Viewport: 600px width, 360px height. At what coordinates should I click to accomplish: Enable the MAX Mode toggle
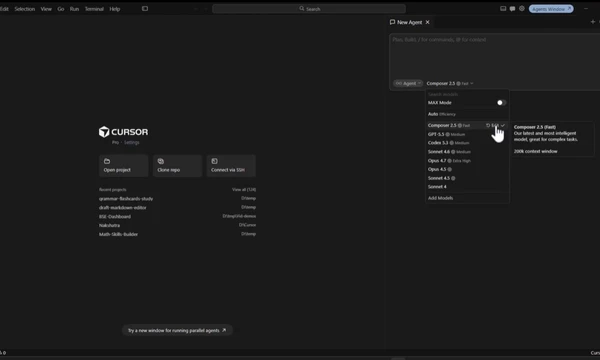501,103
